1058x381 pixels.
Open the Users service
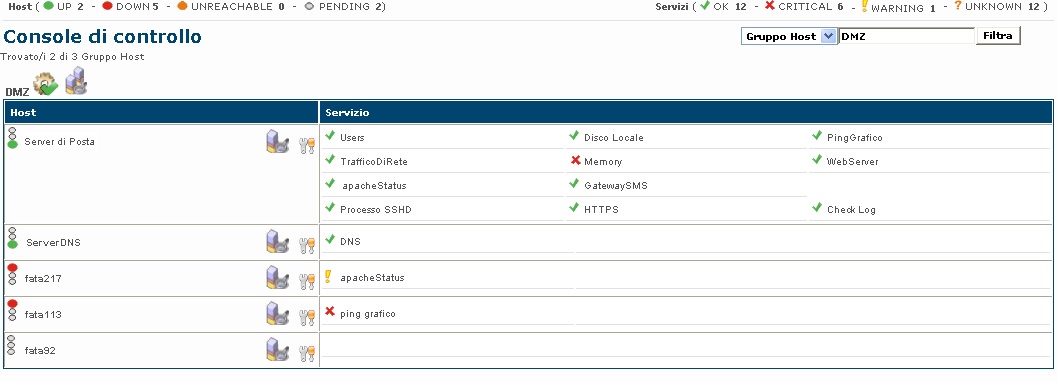(352, 138)
